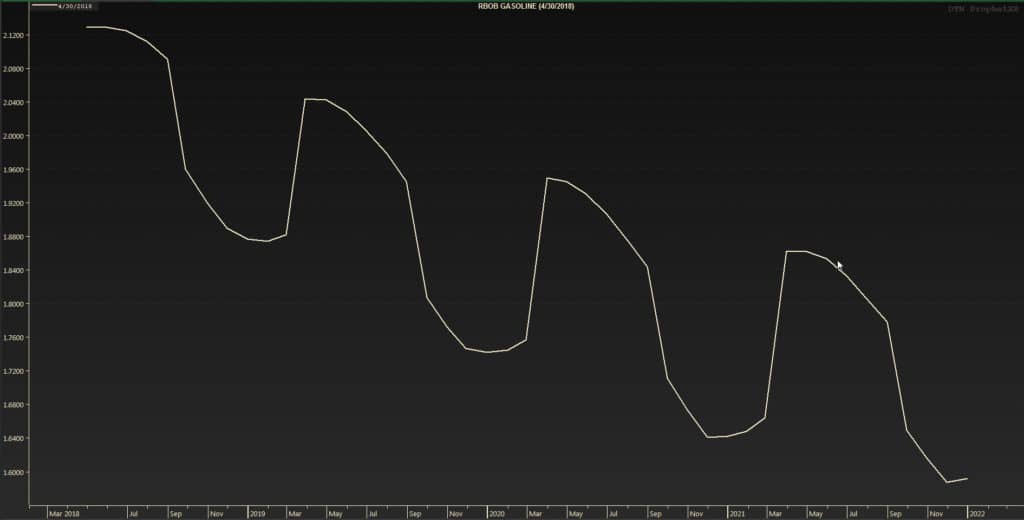This screenshot has height=520, width=1024.
Task: Click the 1.7600 price axis label
Action: coord(12,338)
